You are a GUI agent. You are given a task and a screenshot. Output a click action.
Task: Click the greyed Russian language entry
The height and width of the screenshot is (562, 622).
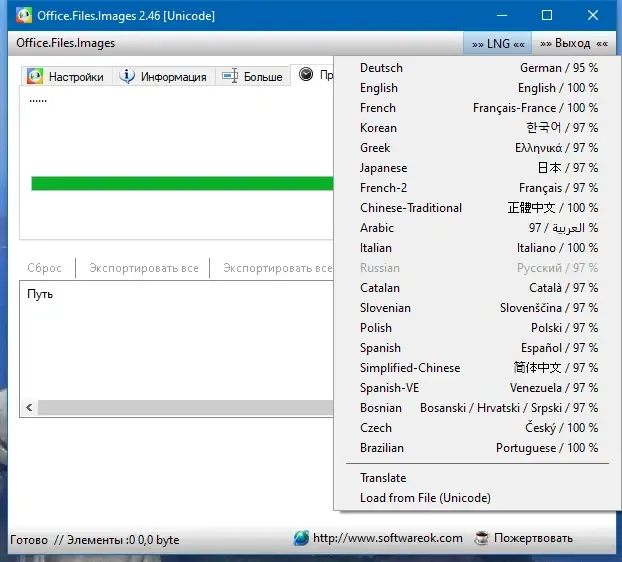[478, 268]
